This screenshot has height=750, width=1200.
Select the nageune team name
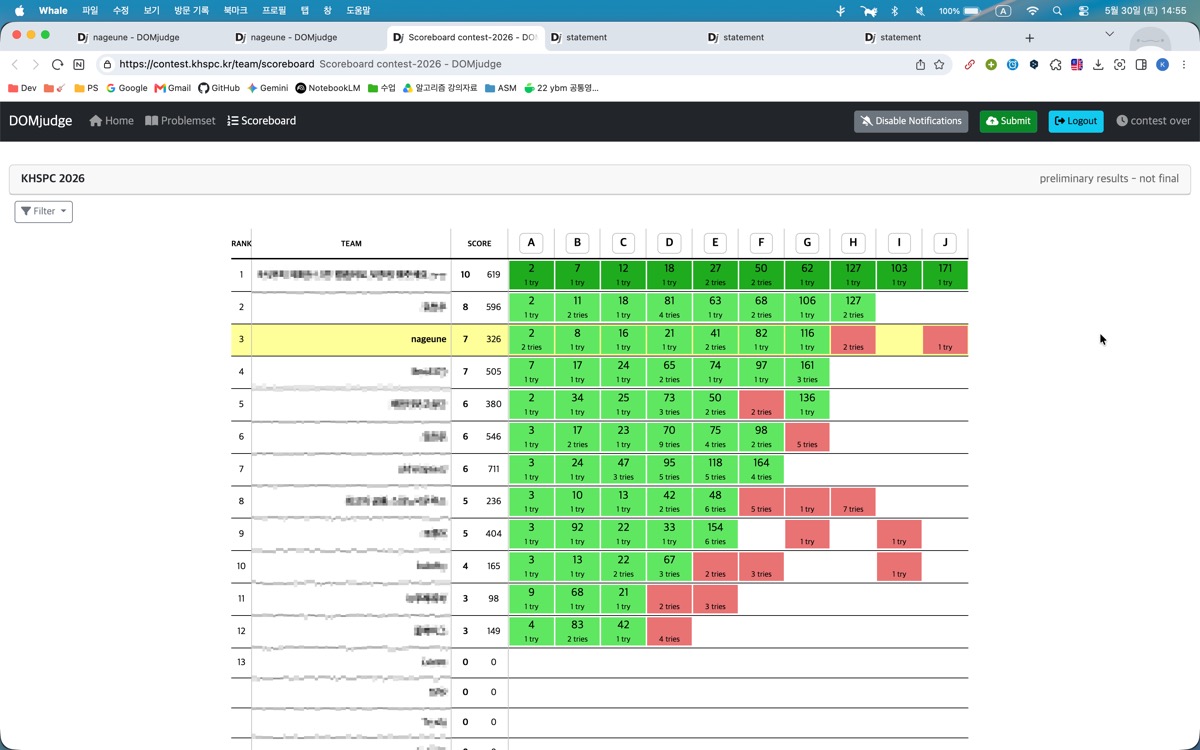[428, 339]
